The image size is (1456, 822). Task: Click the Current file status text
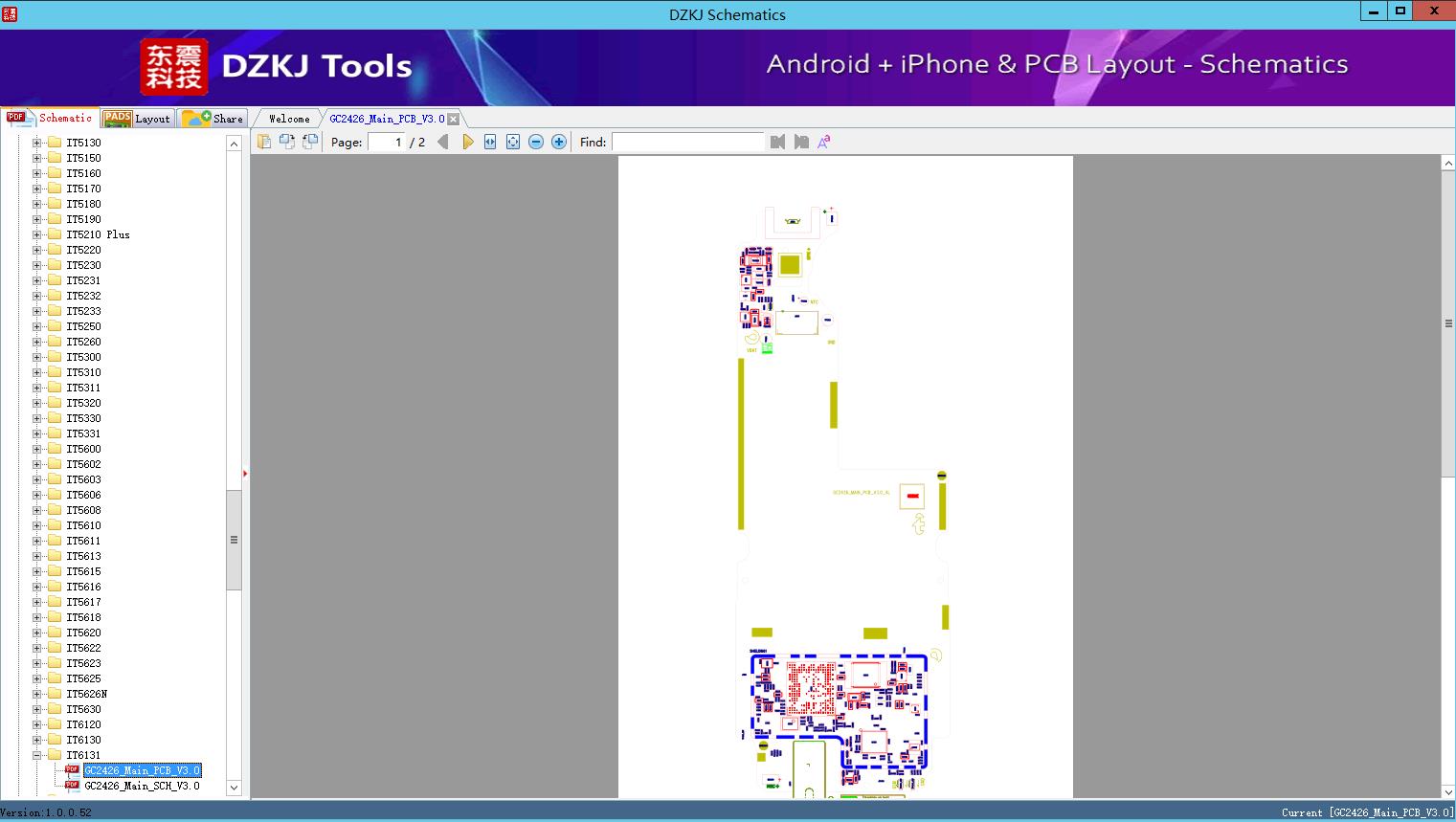tap(1367, 812)
